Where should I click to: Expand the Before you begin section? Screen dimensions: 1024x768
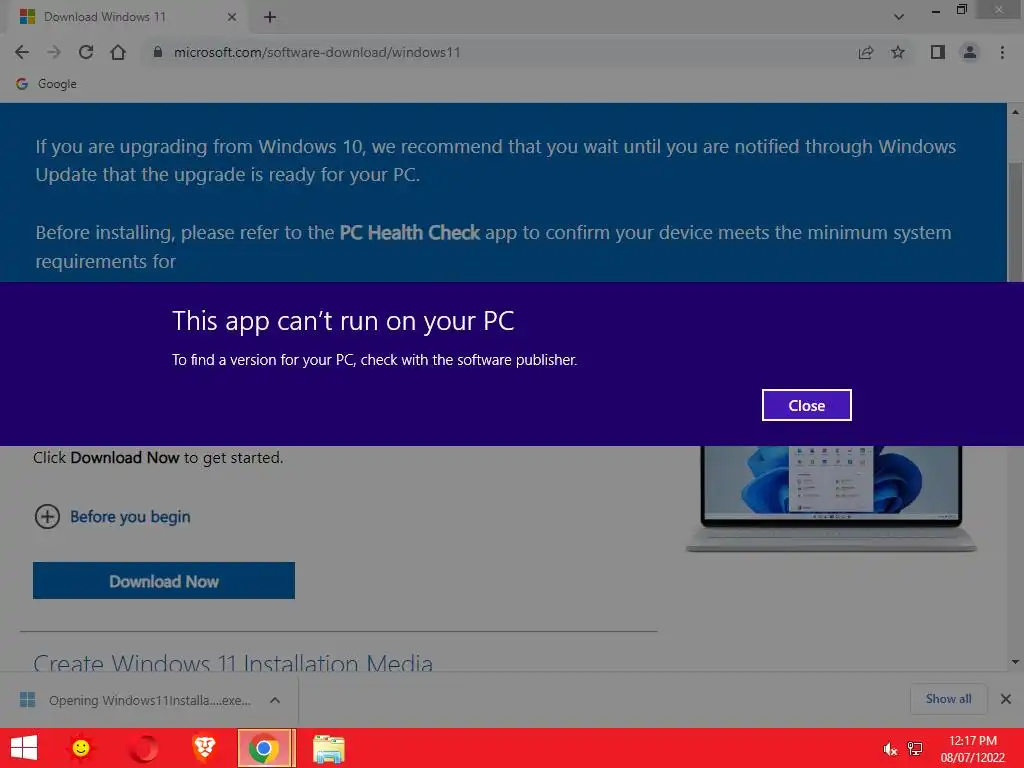pos(112,517)
